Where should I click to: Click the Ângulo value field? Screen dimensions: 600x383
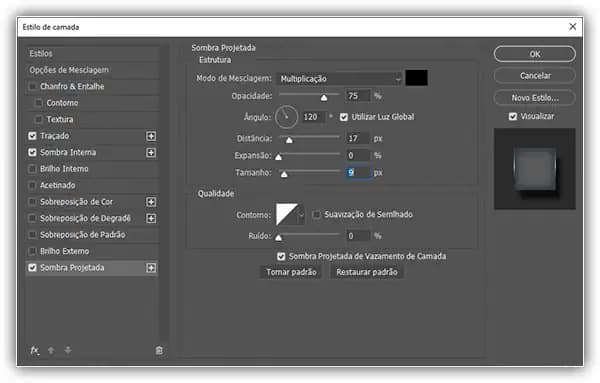tap(314, 117)
